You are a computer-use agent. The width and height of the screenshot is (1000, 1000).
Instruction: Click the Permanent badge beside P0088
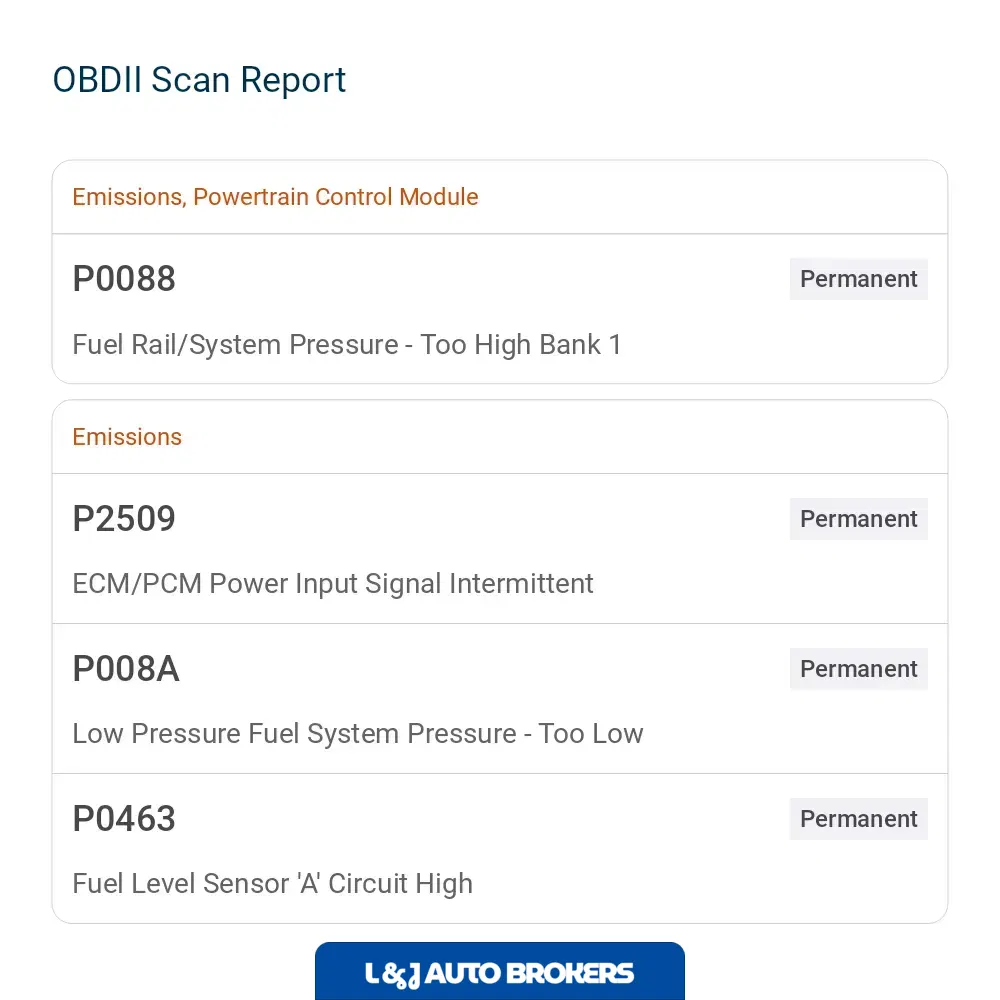(858, 279)
